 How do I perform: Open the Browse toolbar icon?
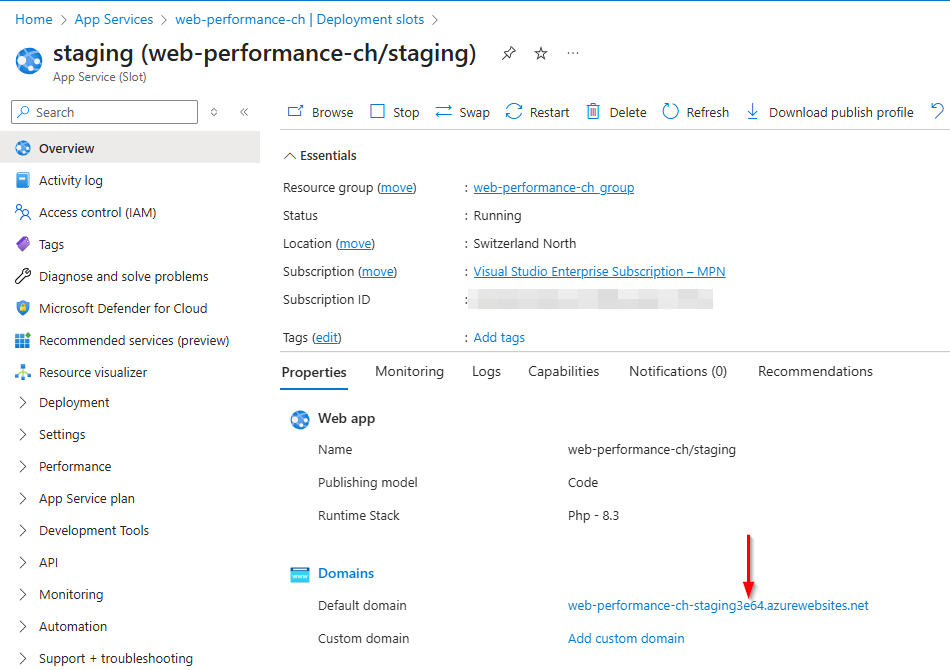(295, 111)
